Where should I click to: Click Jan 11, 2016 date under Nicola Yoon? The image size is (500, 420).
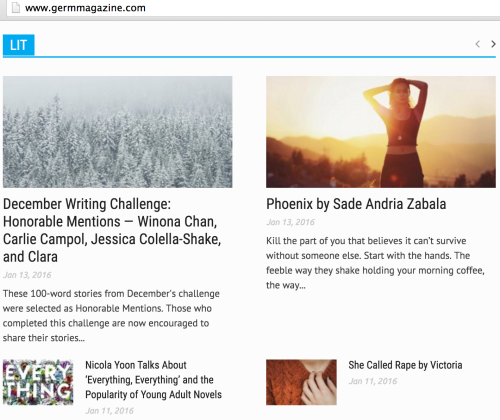click(x=109, y=411)
